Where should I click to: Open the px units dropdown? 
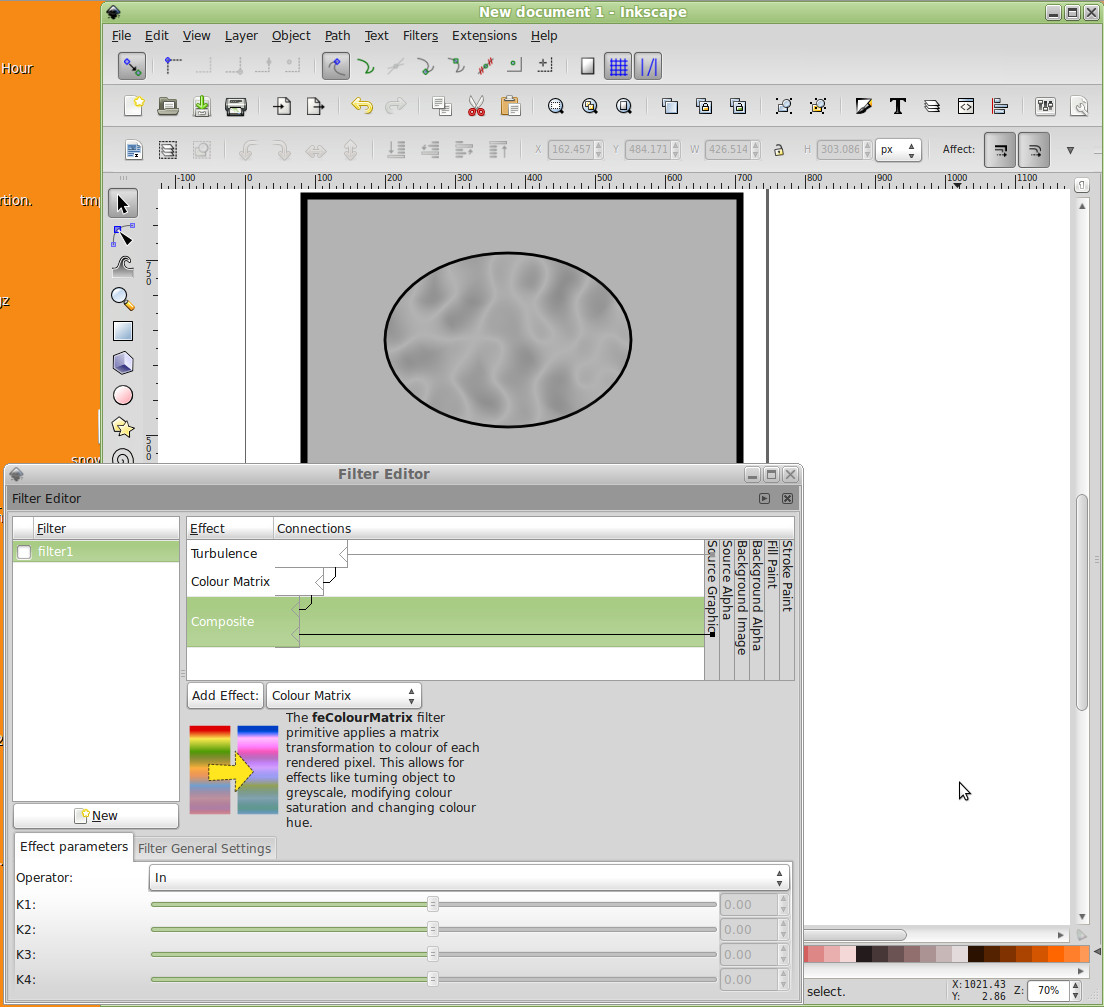898,150
